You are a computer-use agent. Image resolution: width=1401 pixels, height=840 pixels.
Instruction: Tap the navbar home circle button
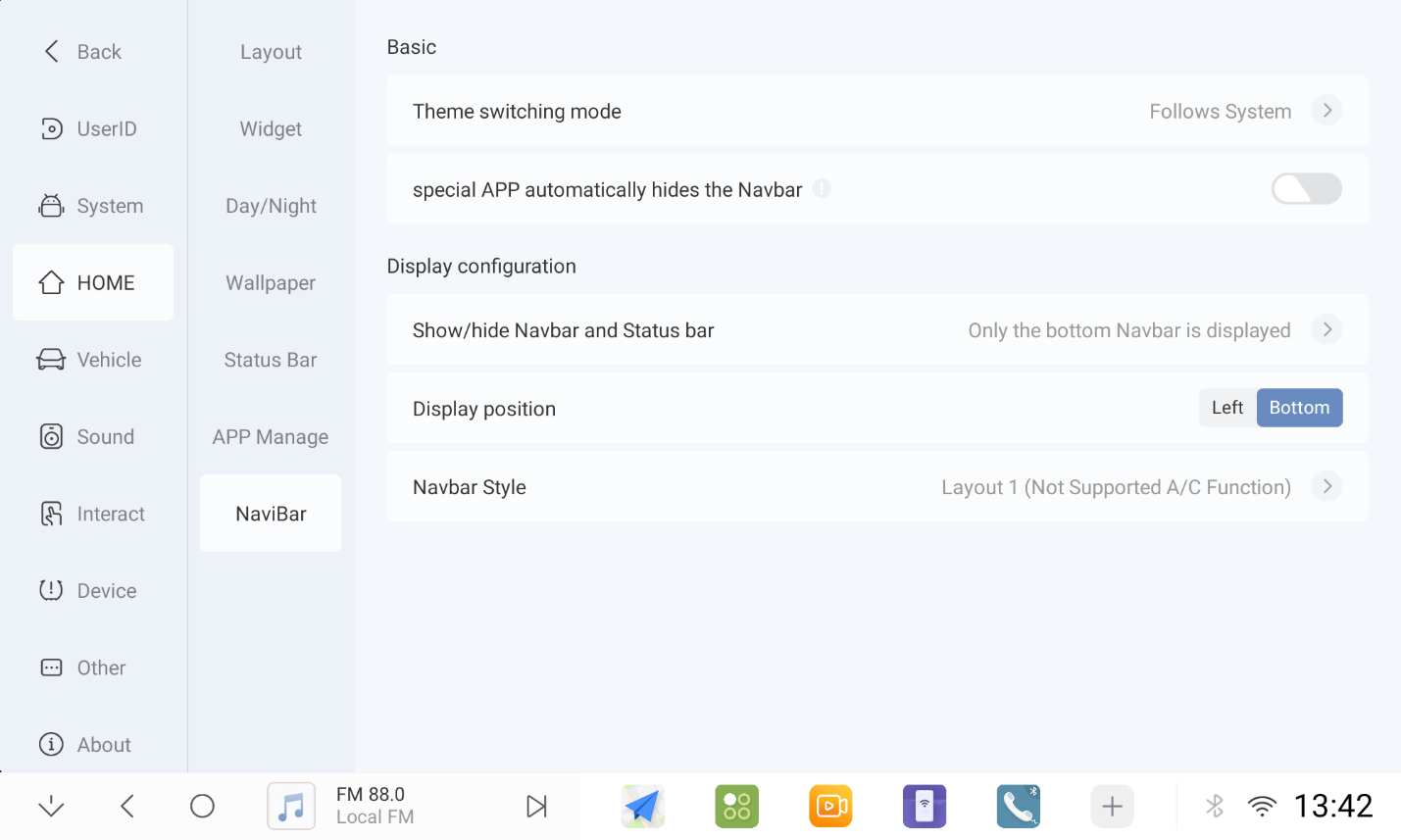point(202,807)
